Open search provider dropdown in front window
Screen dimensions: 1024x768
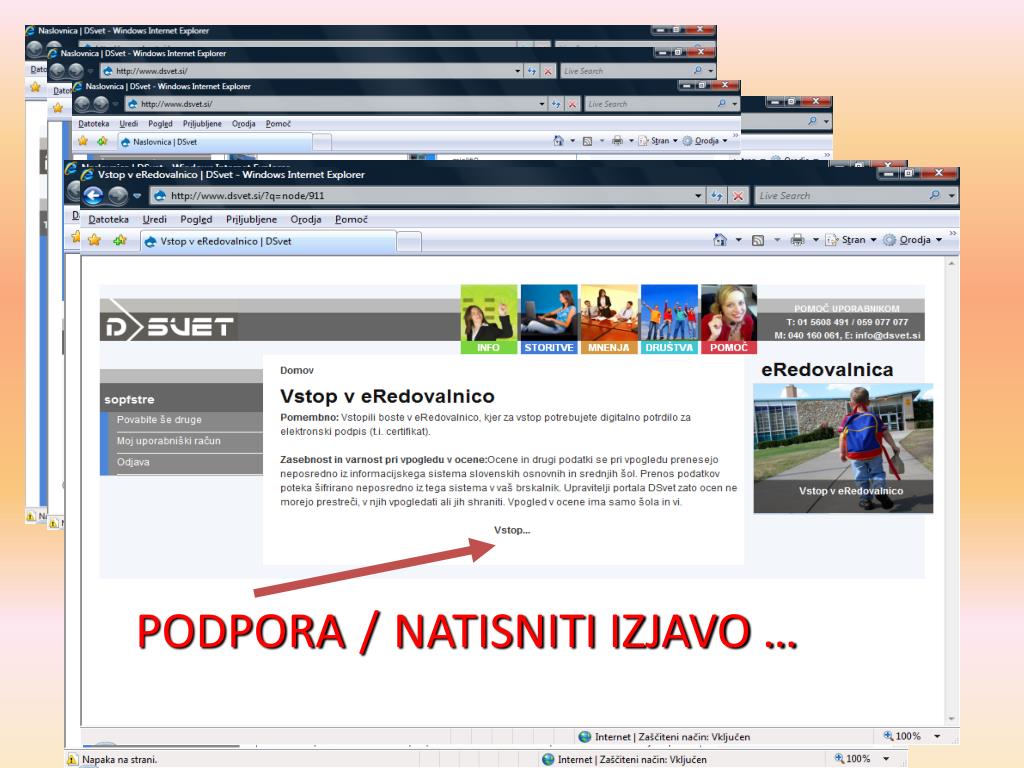coord(952,195)
